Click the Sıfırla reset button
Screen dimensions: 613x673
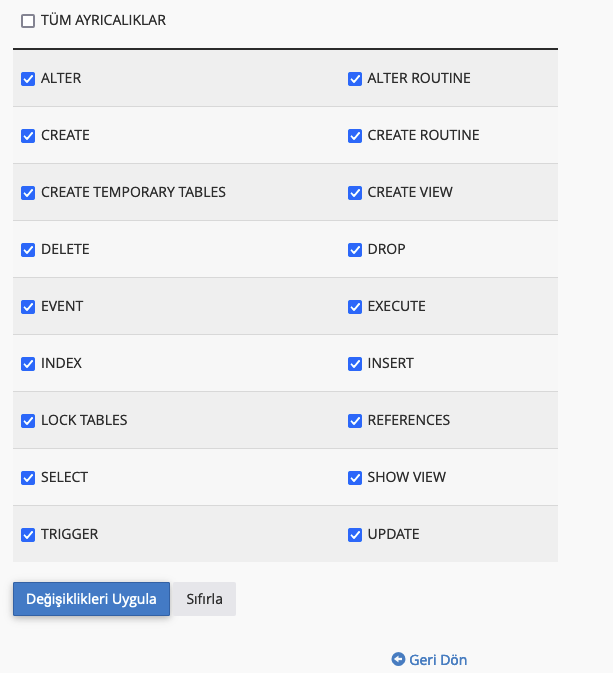[204, 599]
